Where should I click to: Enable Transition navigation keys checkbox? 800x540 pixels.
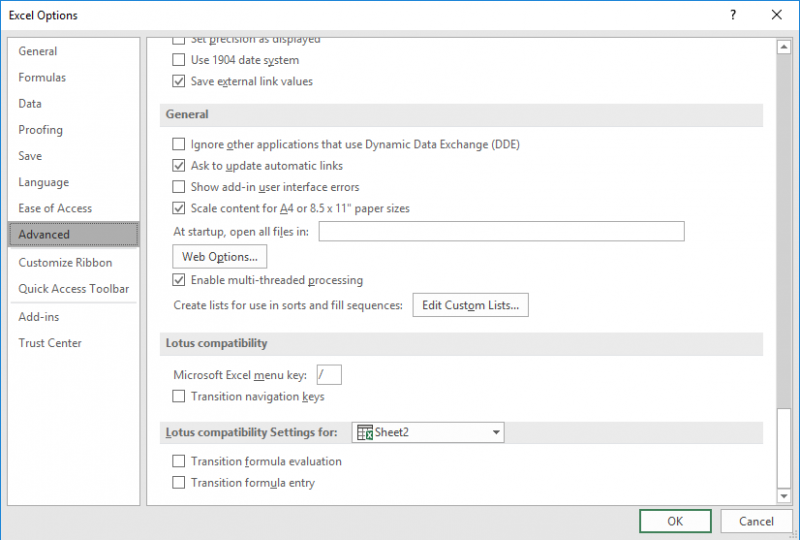coord(179,396)
